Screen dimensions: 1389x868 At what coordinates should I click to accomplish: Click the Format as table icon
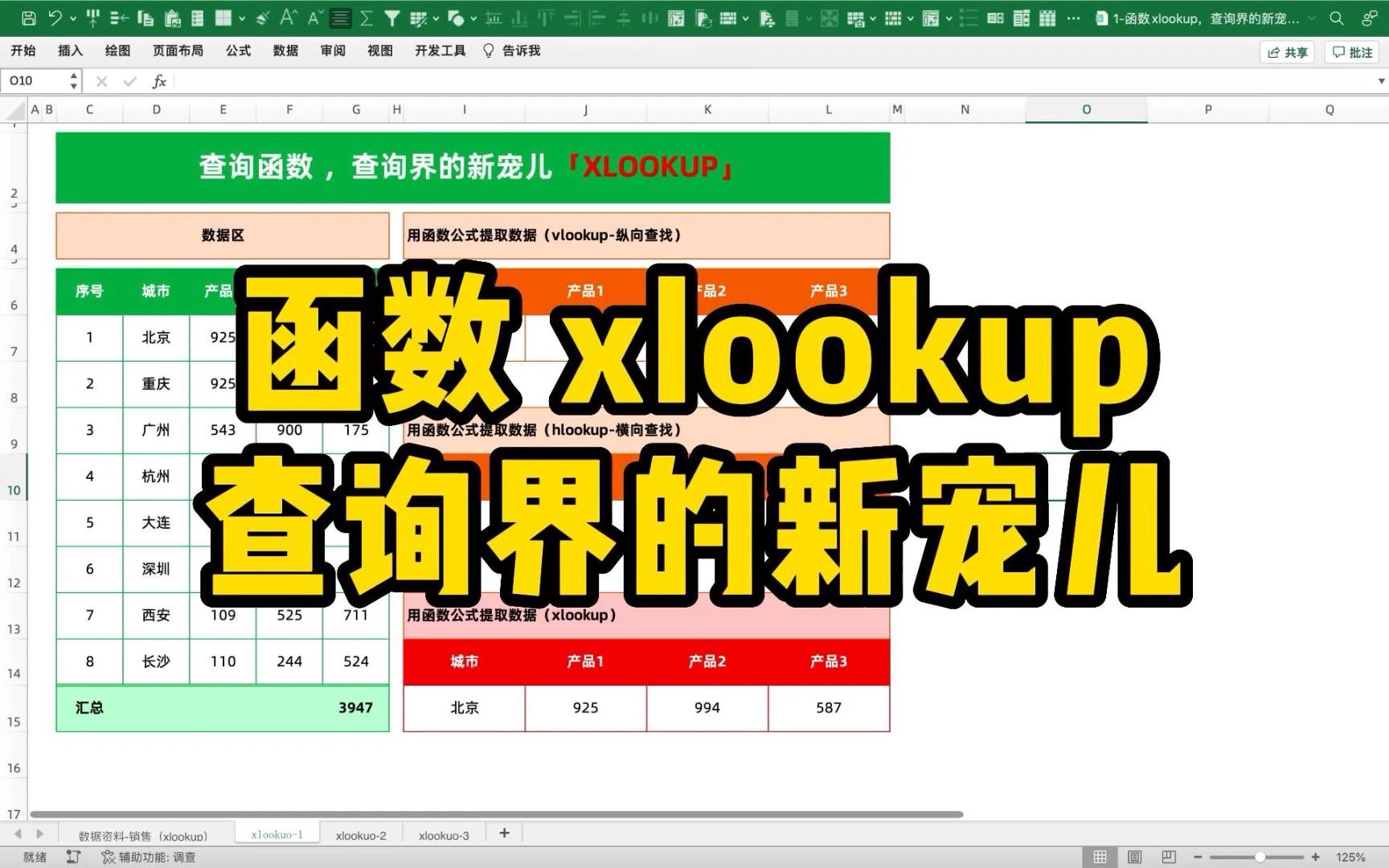418,18
